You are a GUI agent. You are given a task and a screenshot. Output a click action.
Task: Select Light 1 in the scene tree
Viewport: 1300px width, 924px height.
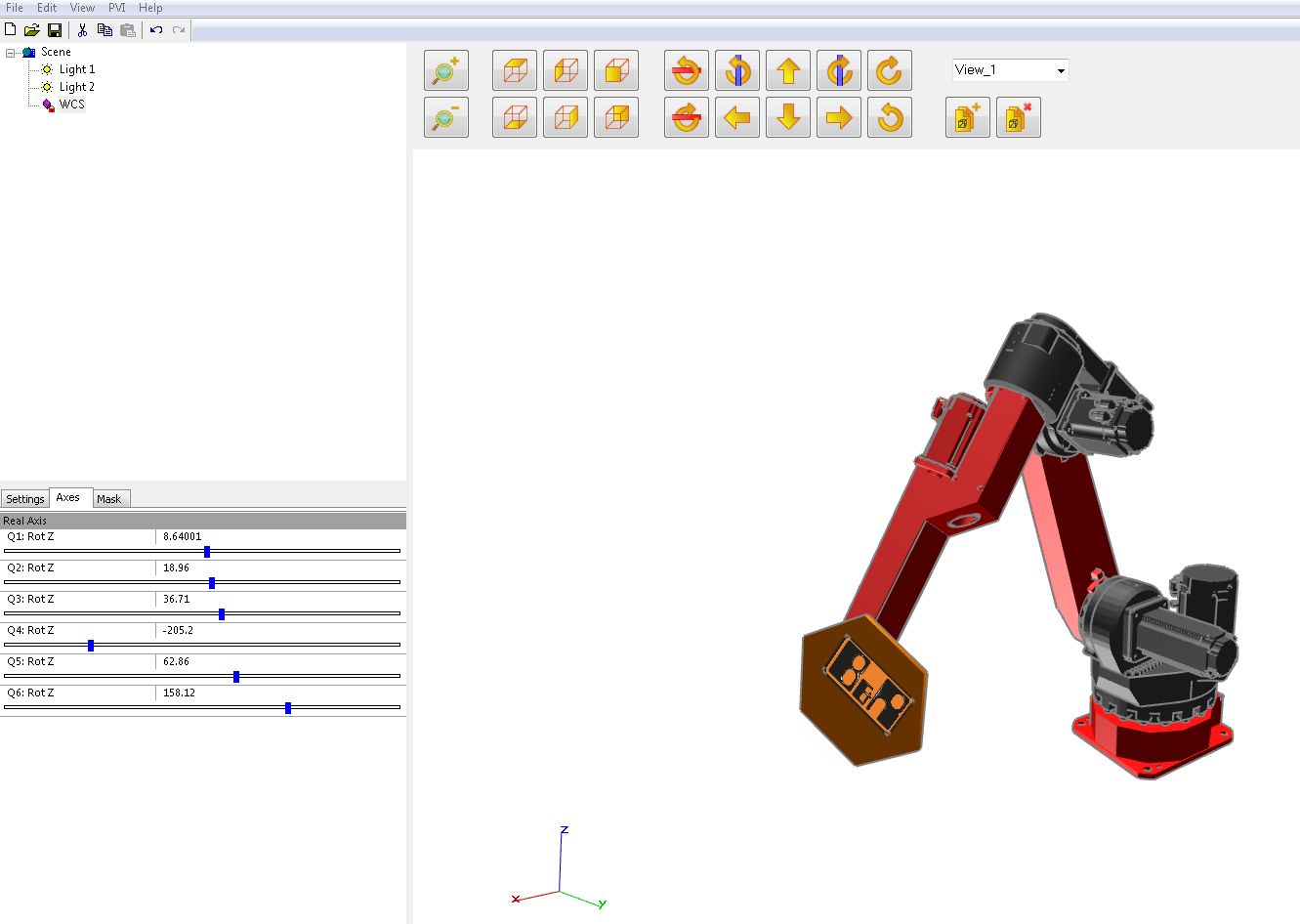point(76,69)
